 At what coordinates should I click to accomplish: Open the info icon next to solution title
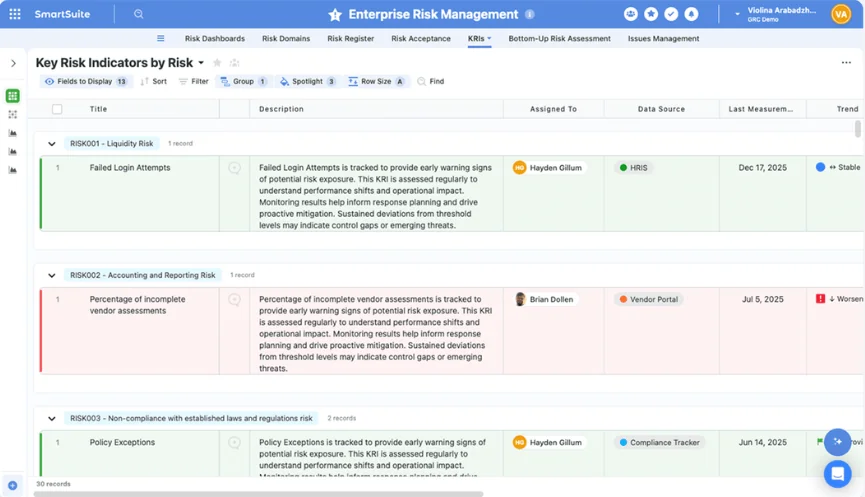coord(530,14)
